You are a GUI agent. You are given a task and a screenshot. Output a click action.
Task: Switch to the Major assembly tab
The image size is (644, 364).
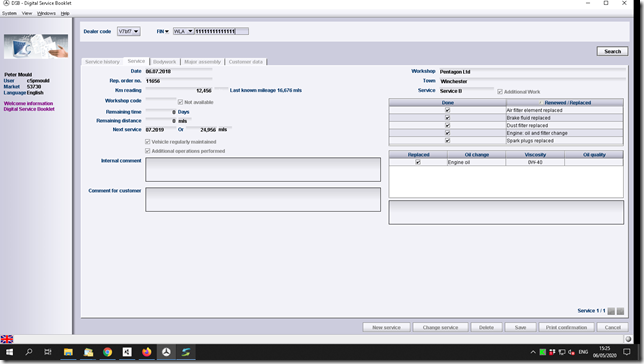[x=202, y=62]
